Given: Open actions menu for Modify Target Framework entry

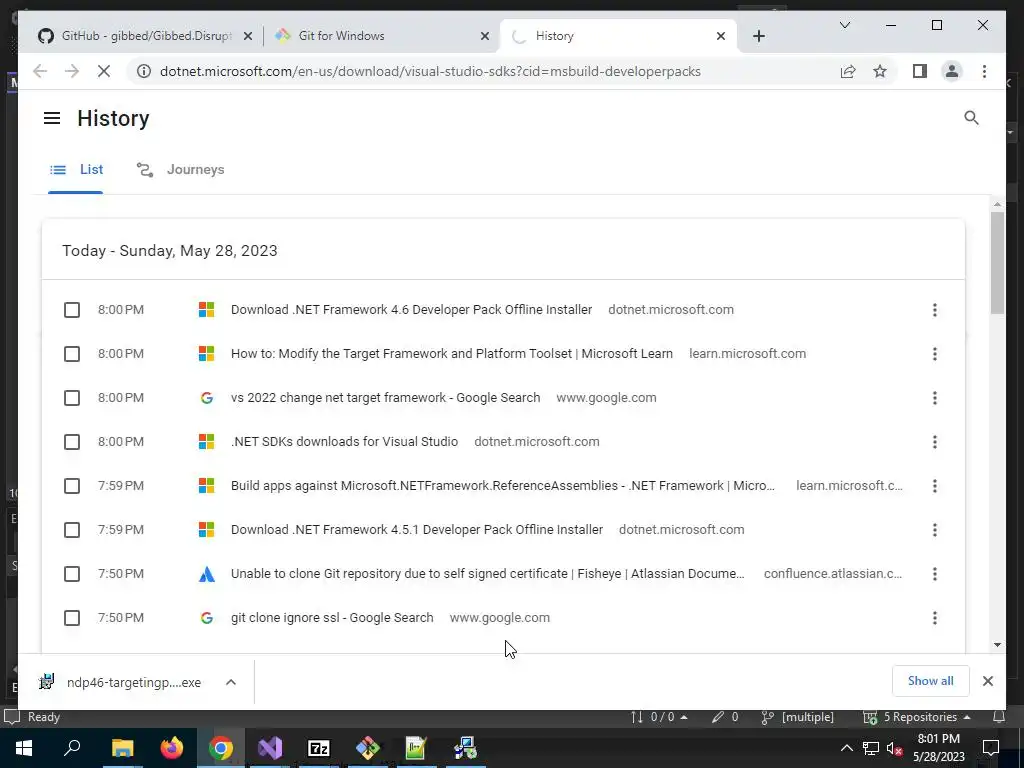Looking at the screenshot, I should (935, 354).
